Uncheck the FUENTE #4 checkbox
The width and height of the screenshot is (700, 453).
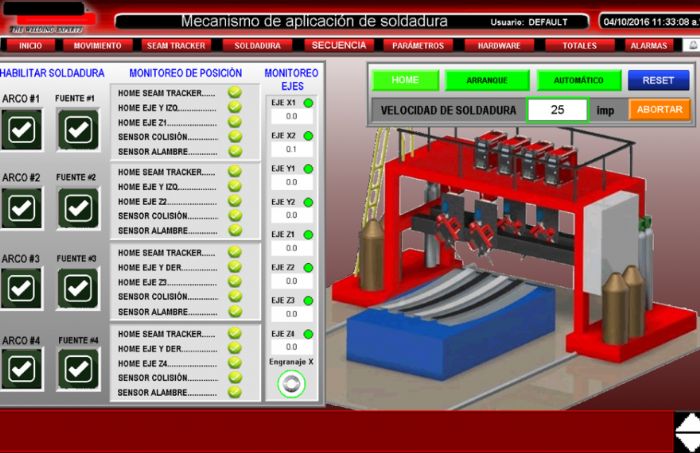(x=79, y=369)
